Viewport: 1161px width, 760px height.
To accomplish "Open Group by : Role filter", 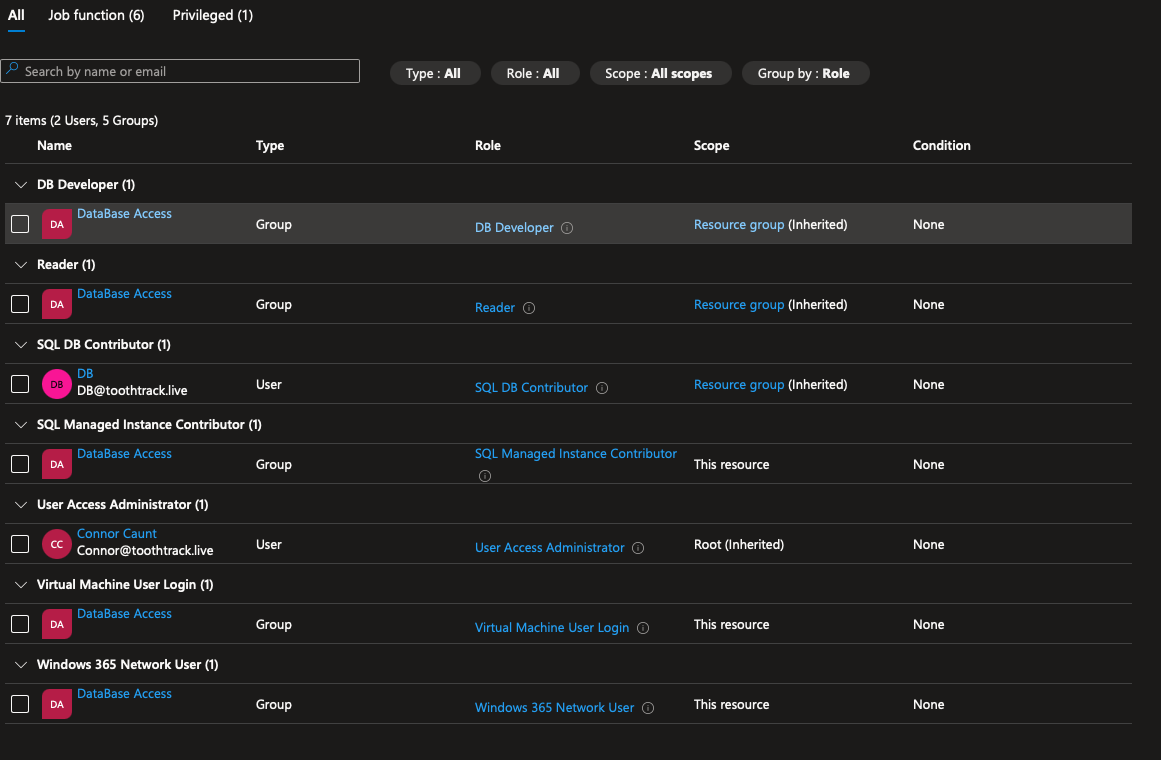I will coord(805,73).
